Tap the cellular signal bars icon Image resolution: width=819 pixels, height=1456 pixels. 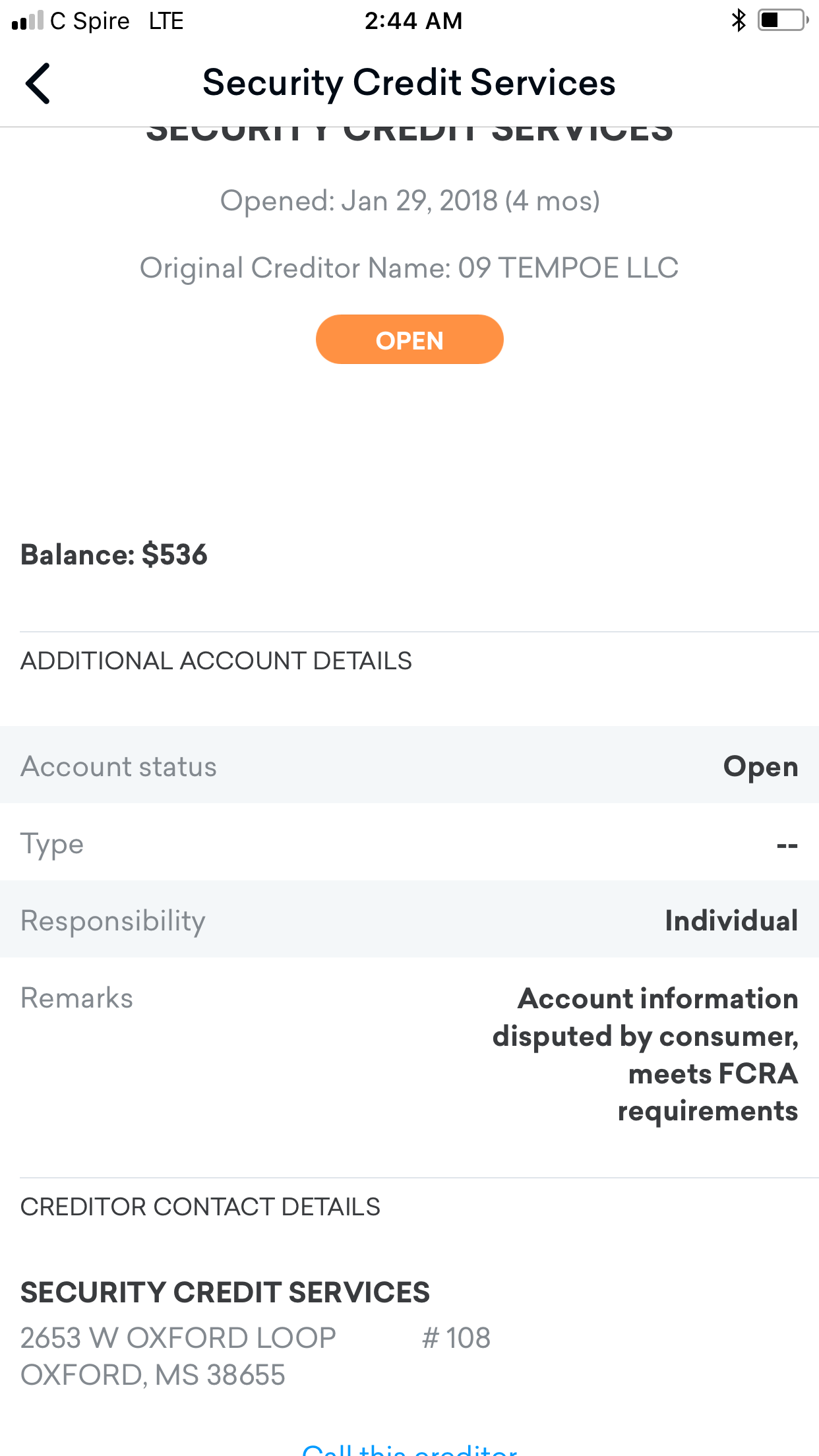click(x=27, y=21)
